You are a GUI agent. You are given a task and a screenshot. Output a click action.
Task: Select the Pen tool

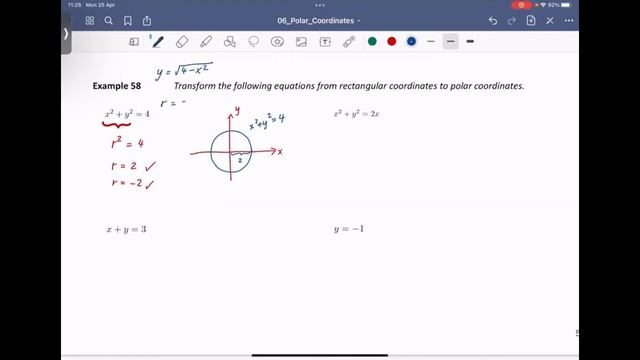158,42
